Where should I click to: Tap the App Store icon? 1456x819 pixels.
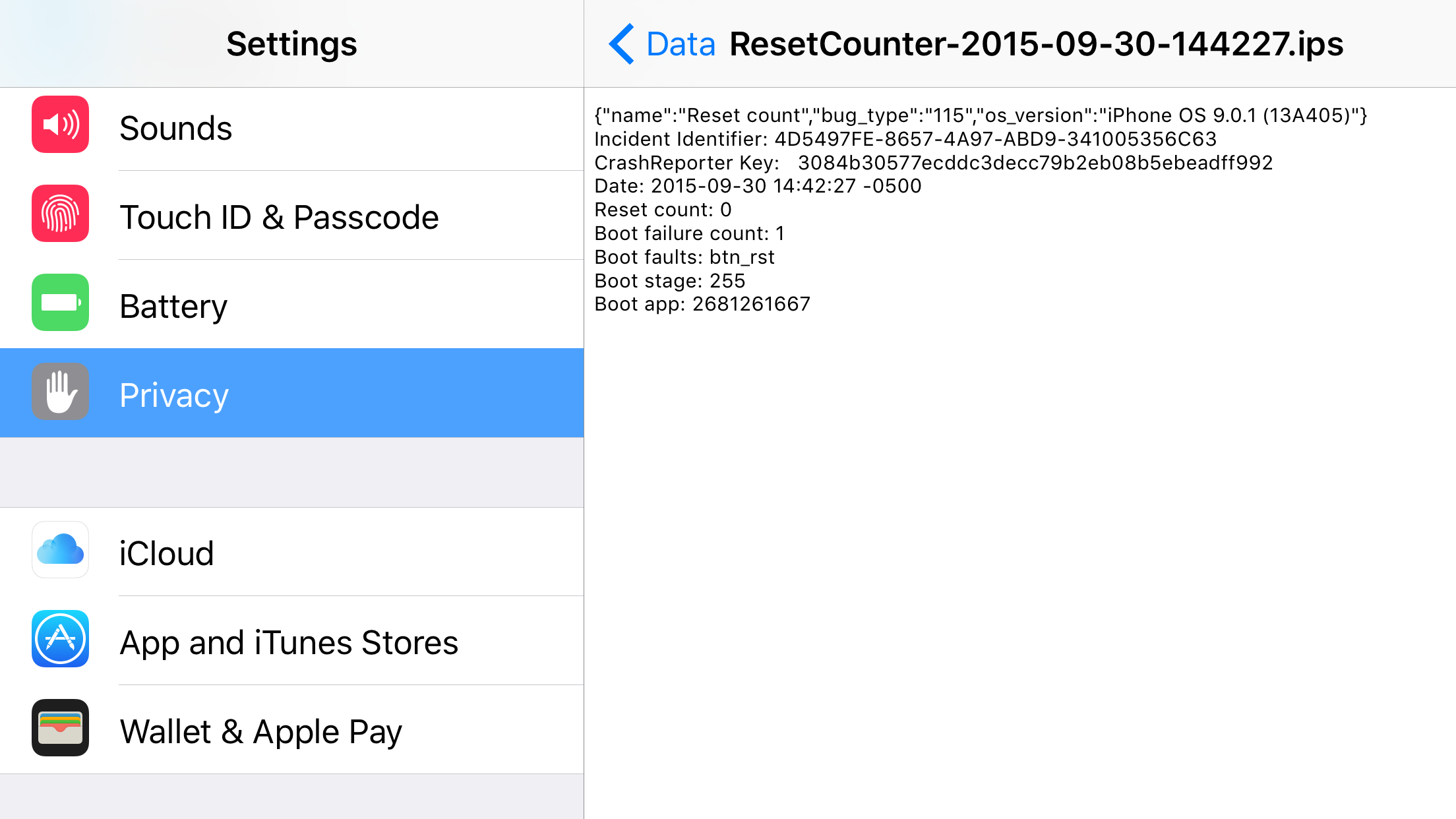click(60, 639)
